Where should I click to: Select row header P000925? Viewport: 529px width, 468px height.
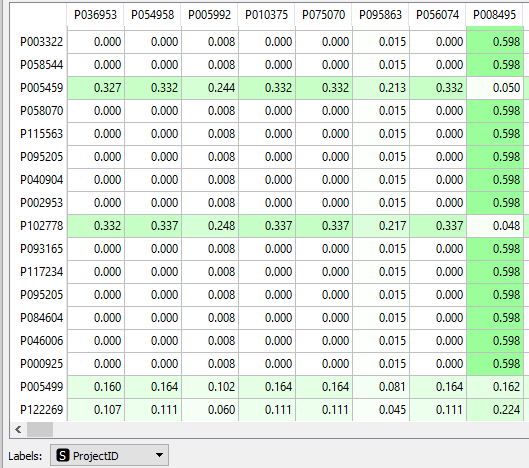coord(39,364)
